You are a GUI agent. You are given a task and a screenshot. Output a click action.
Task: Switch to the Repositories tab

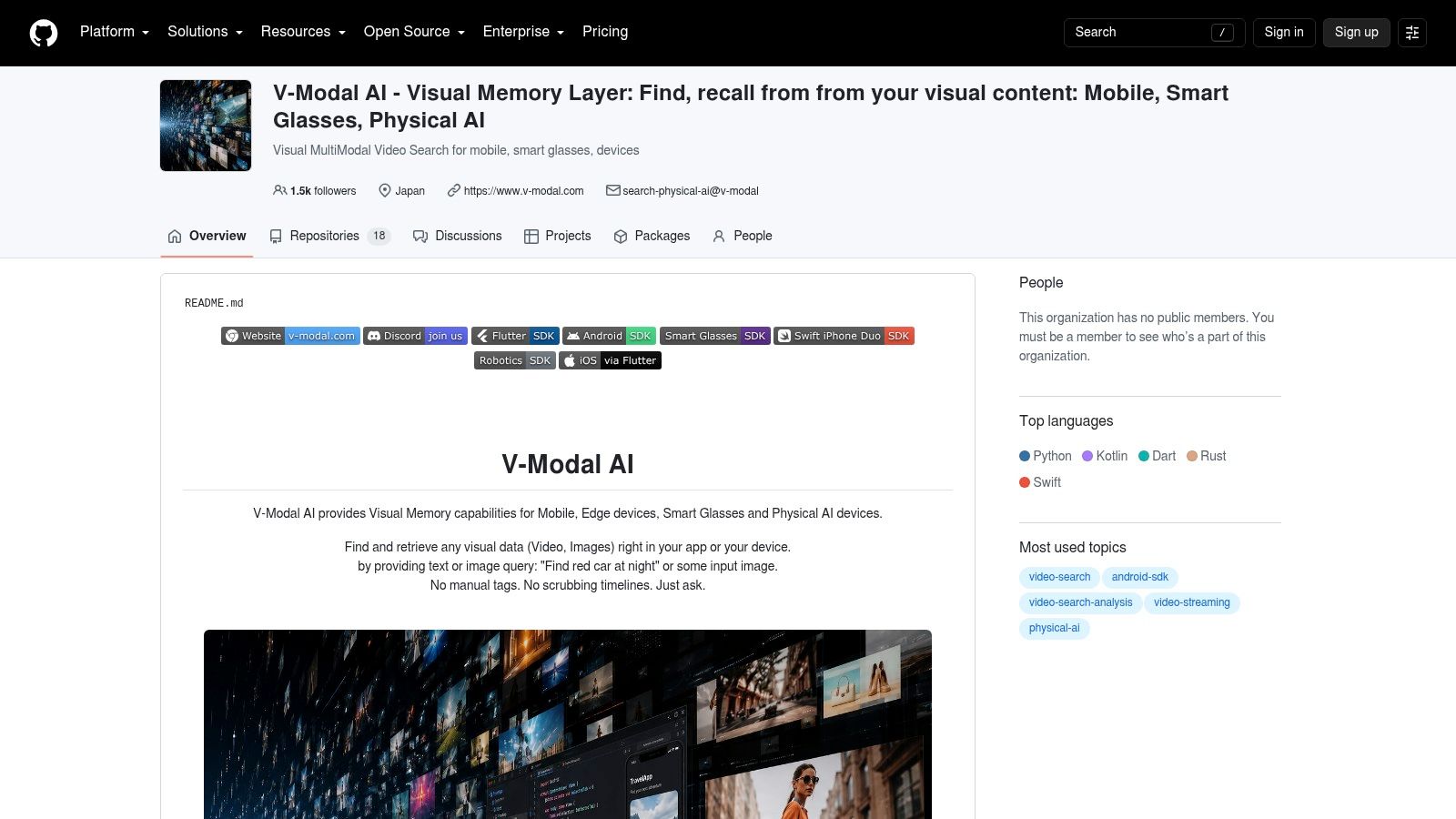(x=330, y=236)
